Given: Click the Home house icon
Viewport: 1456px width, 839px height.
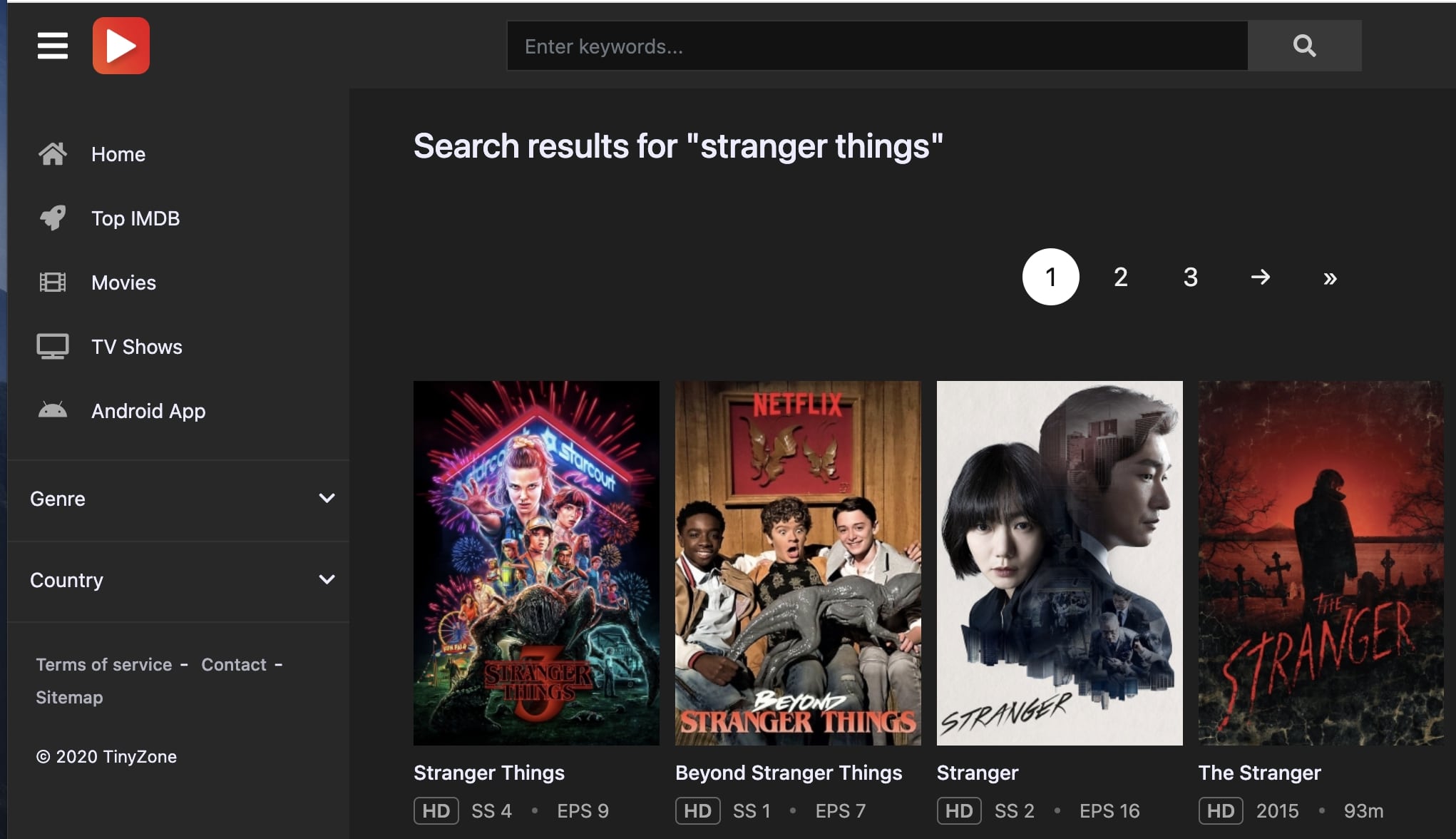Looking at the screenshot, I should click(53, 154).
